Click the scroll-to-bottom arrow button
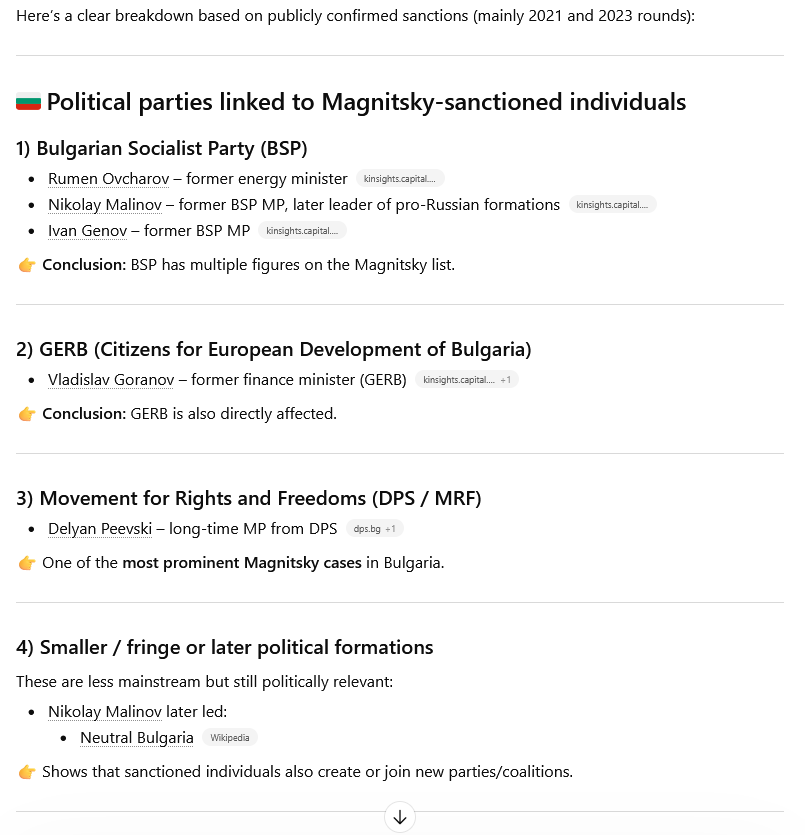 [400, 817]
